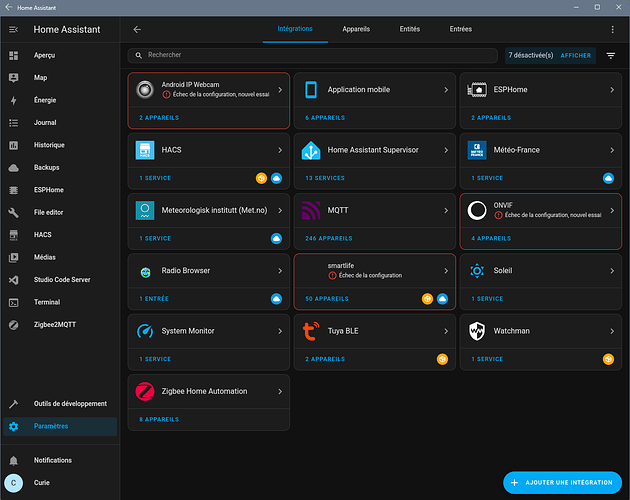Click the Curie user avatar
Viewport: 630px width, 500px height.
[14, 483]
